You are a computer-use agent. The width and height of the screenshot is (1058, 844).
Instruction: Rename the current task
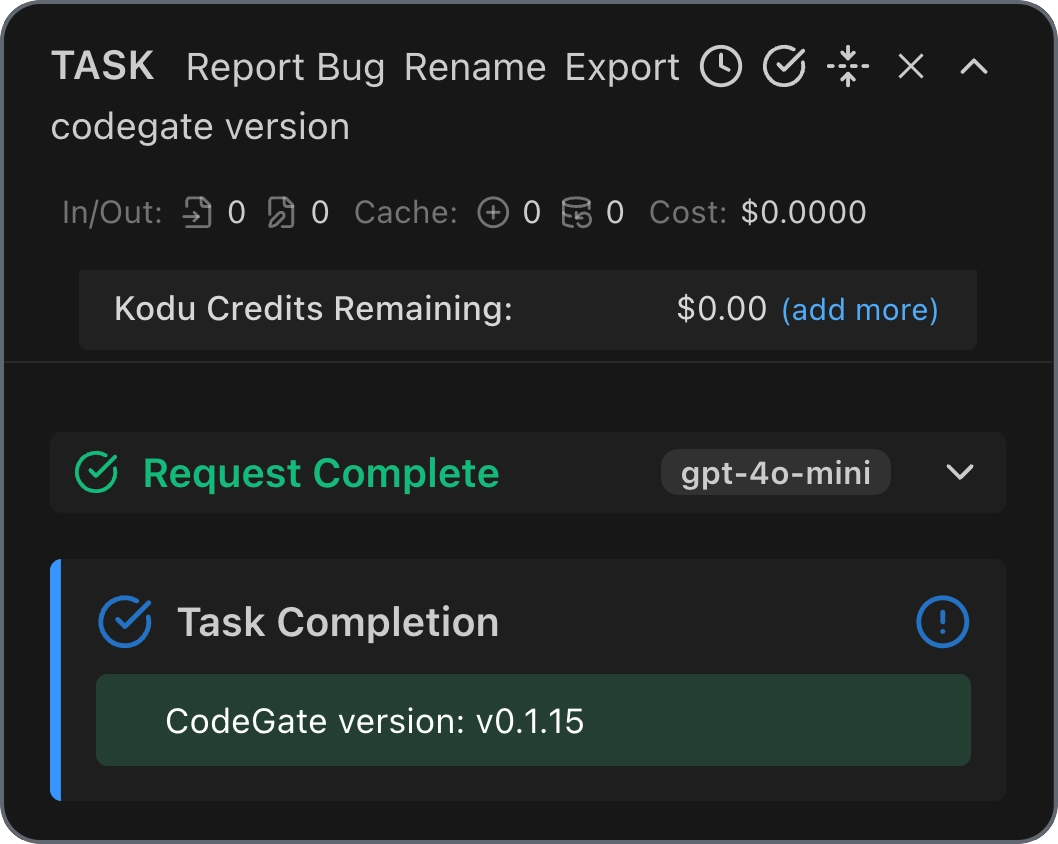(475, 67)
